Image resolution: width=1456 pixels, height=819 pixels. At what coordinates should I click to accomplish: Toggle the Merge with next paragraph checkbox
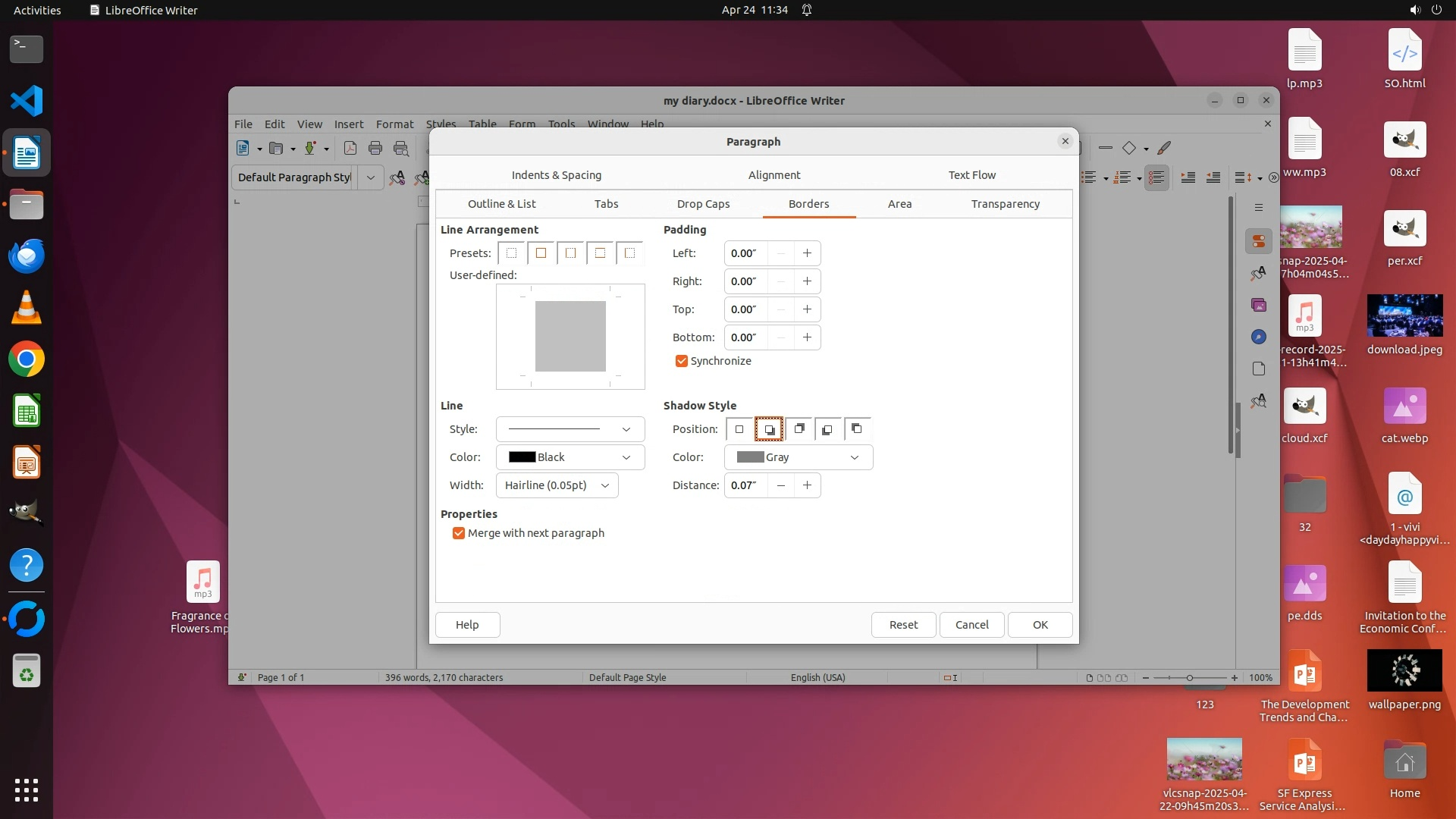click(x=459, y=533)
